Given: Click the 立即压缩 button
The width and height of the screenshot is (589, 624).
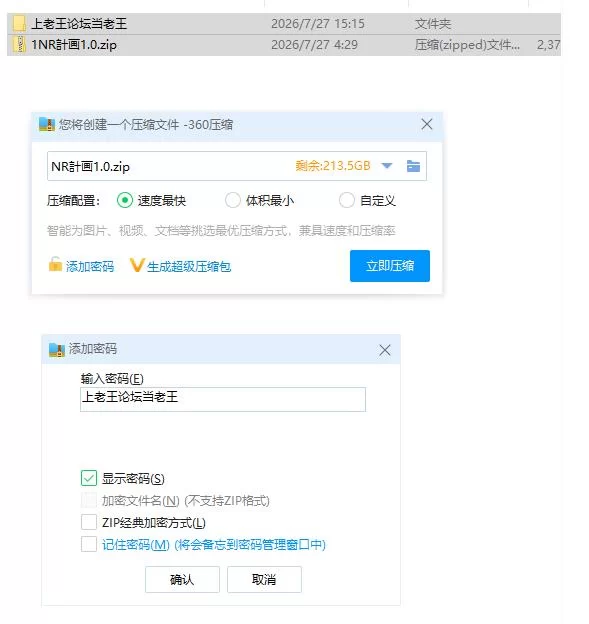Looking at the screenshot, I should point(390,266).
